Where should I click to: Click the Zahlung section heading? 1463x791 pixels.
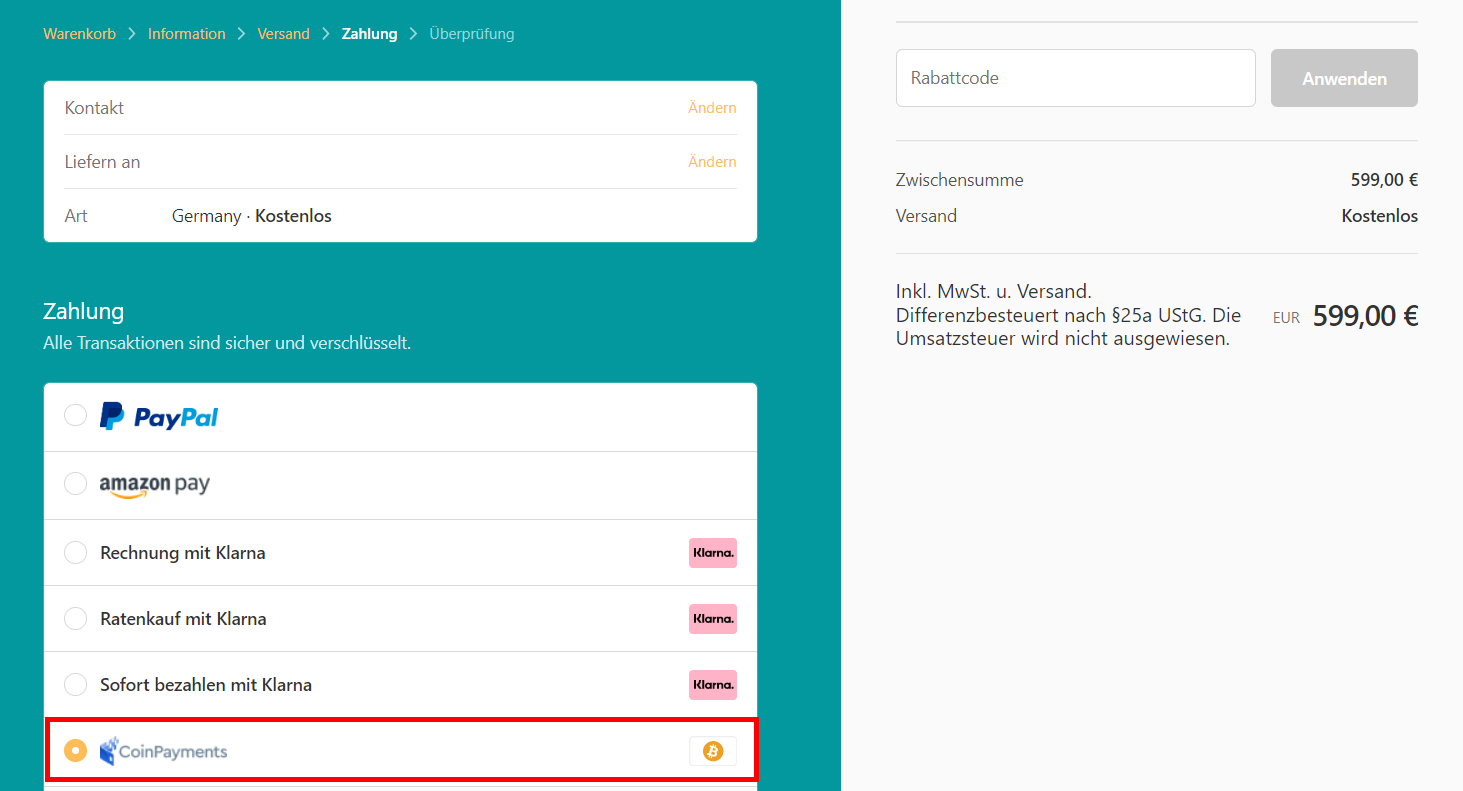(x=84, y=311)
